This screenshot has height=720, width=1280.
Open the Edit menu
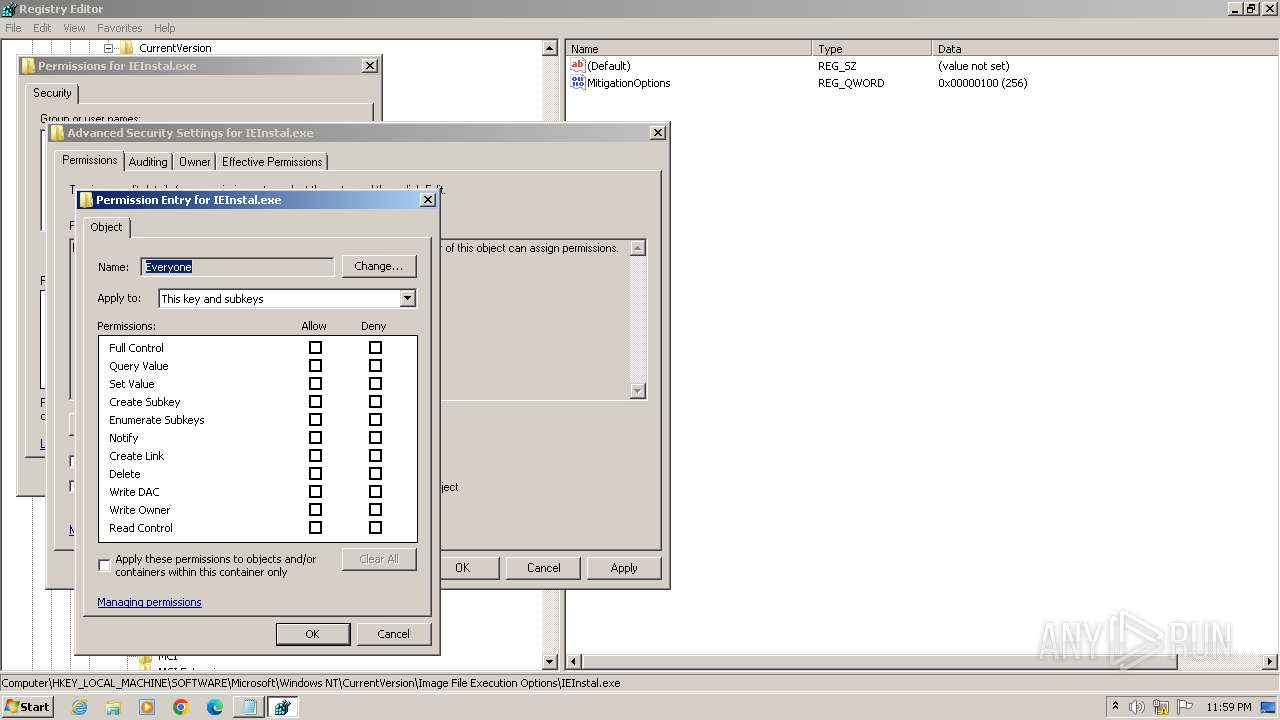point(42,28)
